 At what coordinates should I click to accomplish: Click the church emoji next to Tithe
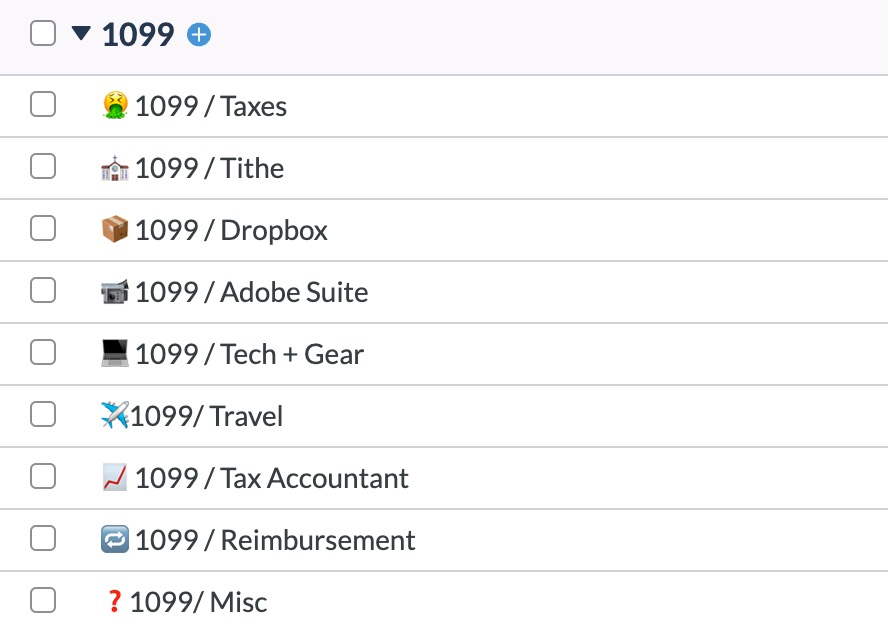pos(115,168)
